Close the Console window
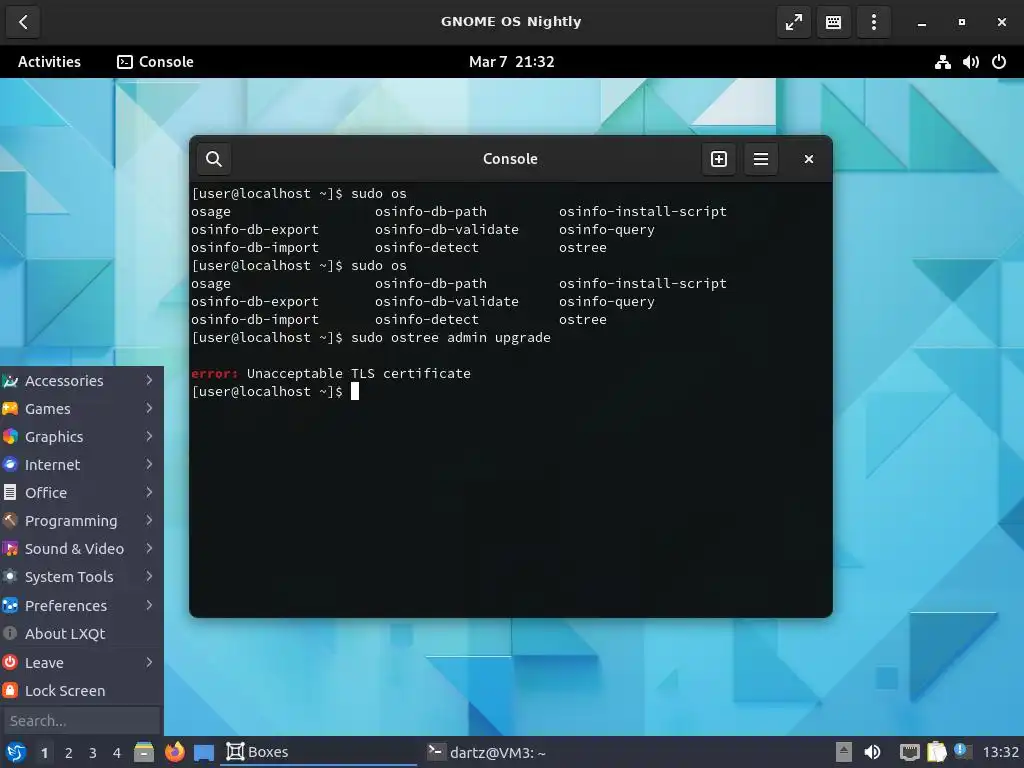The image size is (1024, 768). (x=808, y=159)
